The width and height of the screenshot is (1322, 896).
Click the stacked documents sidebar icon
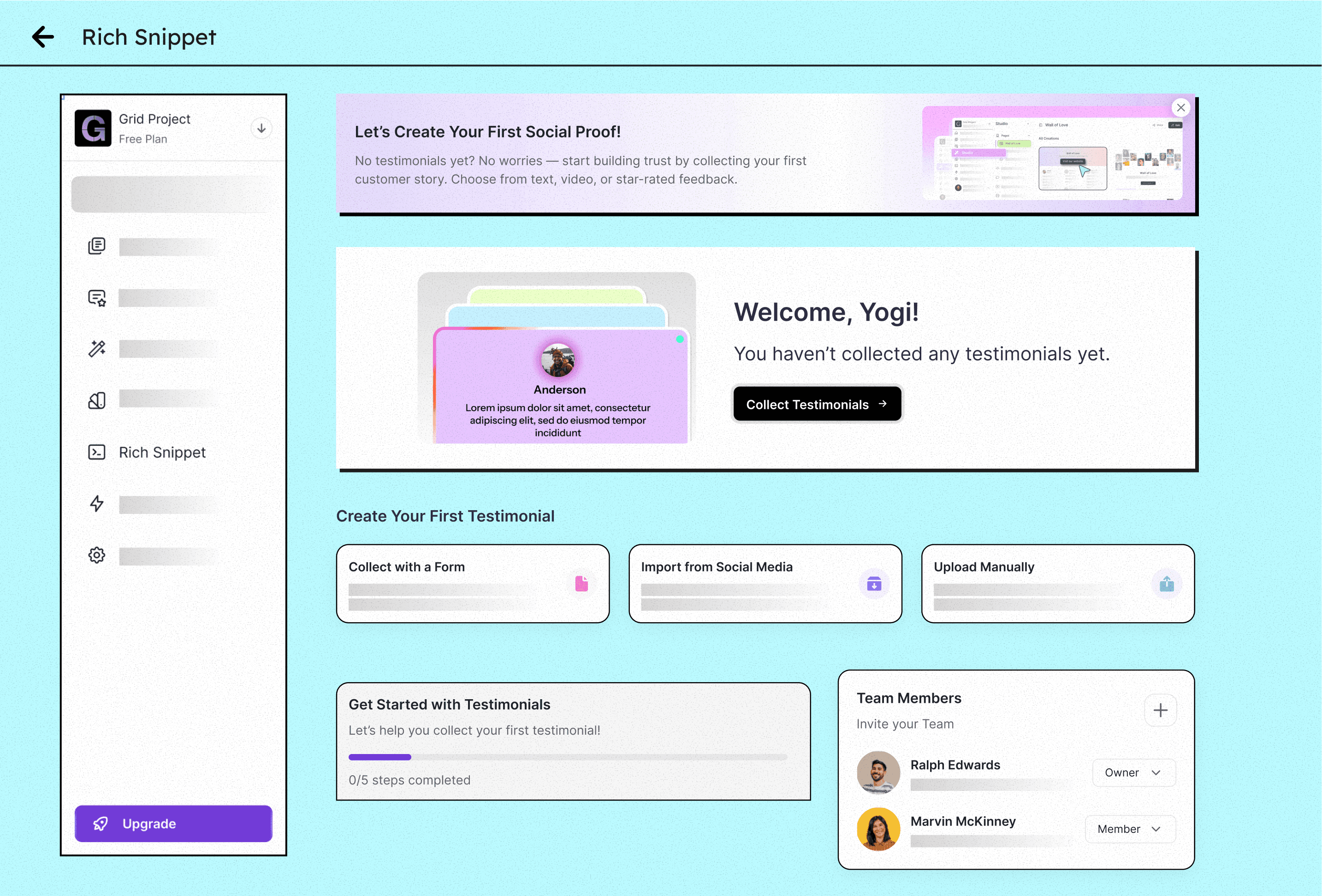(x=97, y=246)
